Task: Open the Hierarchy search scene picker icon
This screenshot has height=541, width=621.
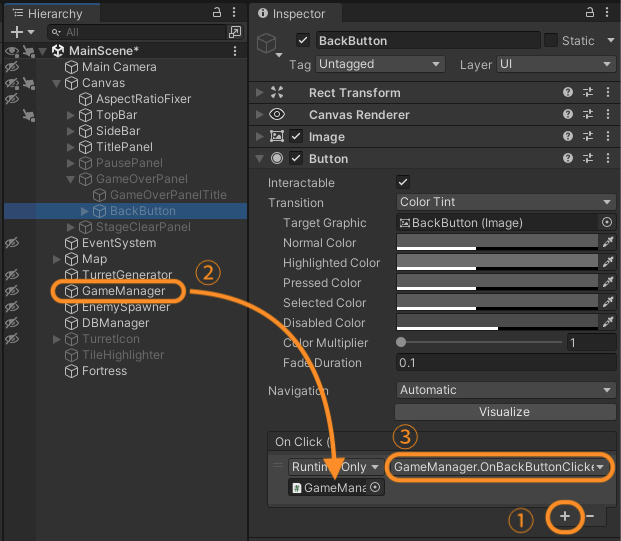Action: pos(235,32)
